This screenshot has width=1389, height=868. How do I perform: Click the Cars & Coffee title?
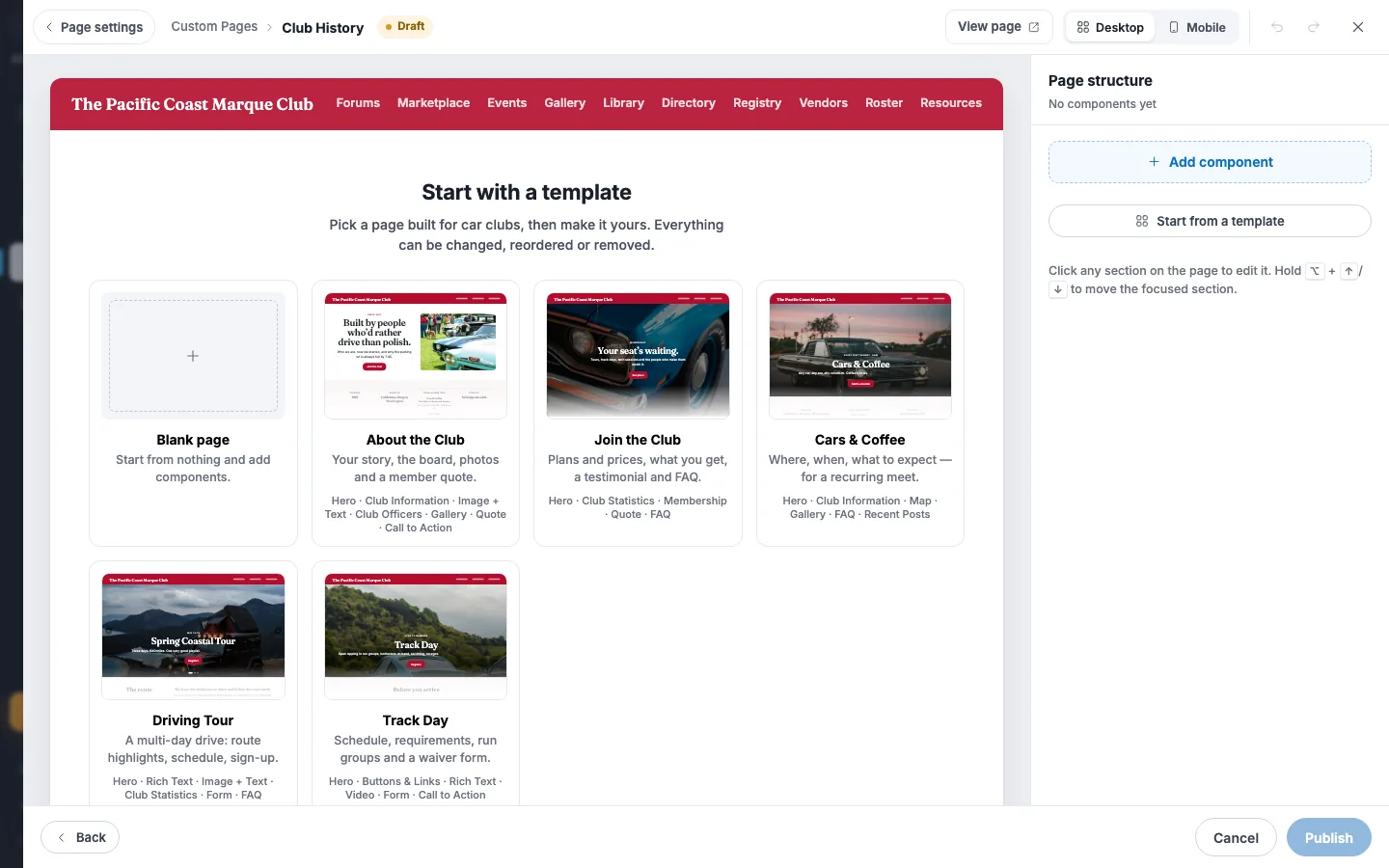(x=860, y=440)
